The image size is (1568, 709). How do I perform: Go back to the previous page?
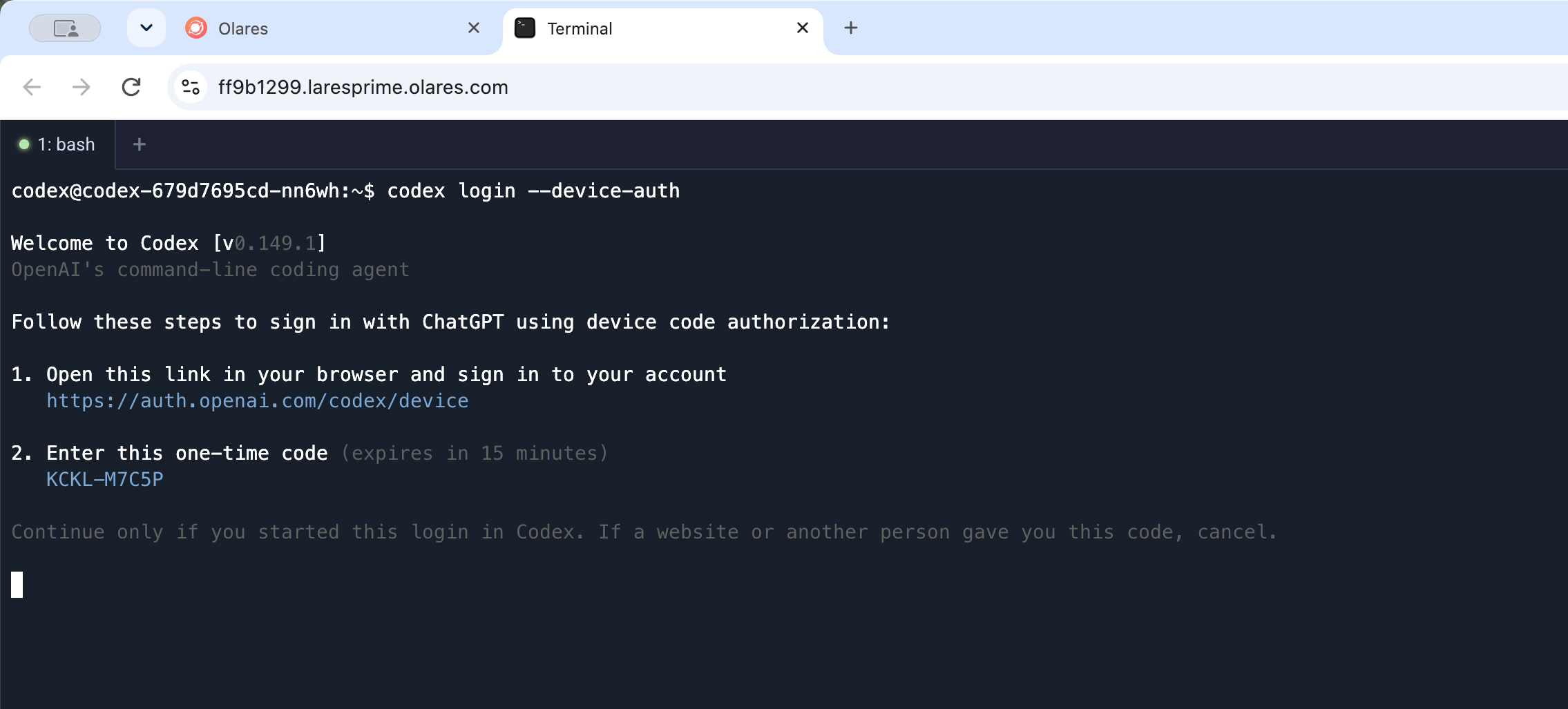coord(32,87)
